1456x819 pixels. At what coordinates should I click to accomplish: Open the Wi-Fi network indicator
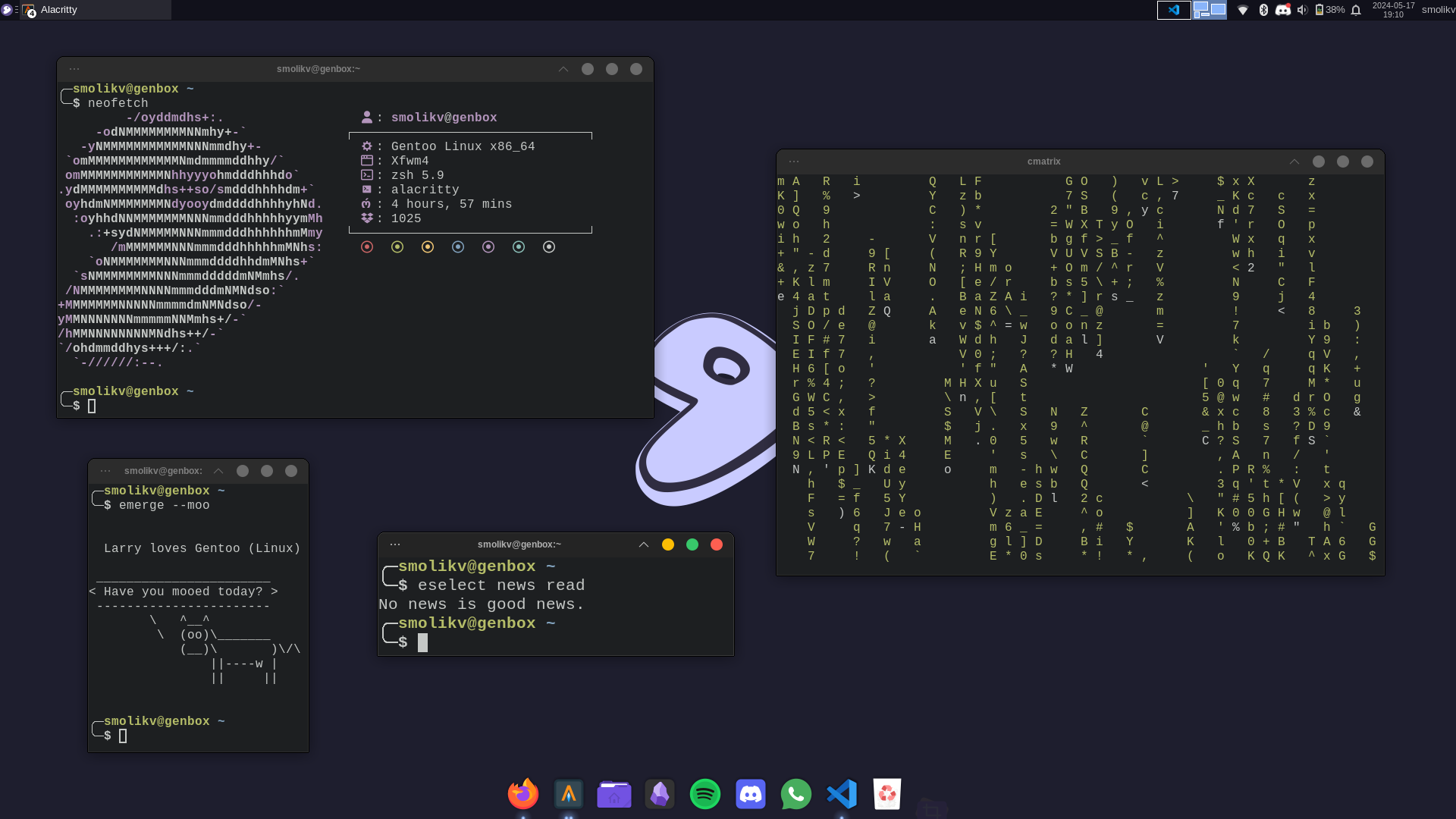(1243, 10)
